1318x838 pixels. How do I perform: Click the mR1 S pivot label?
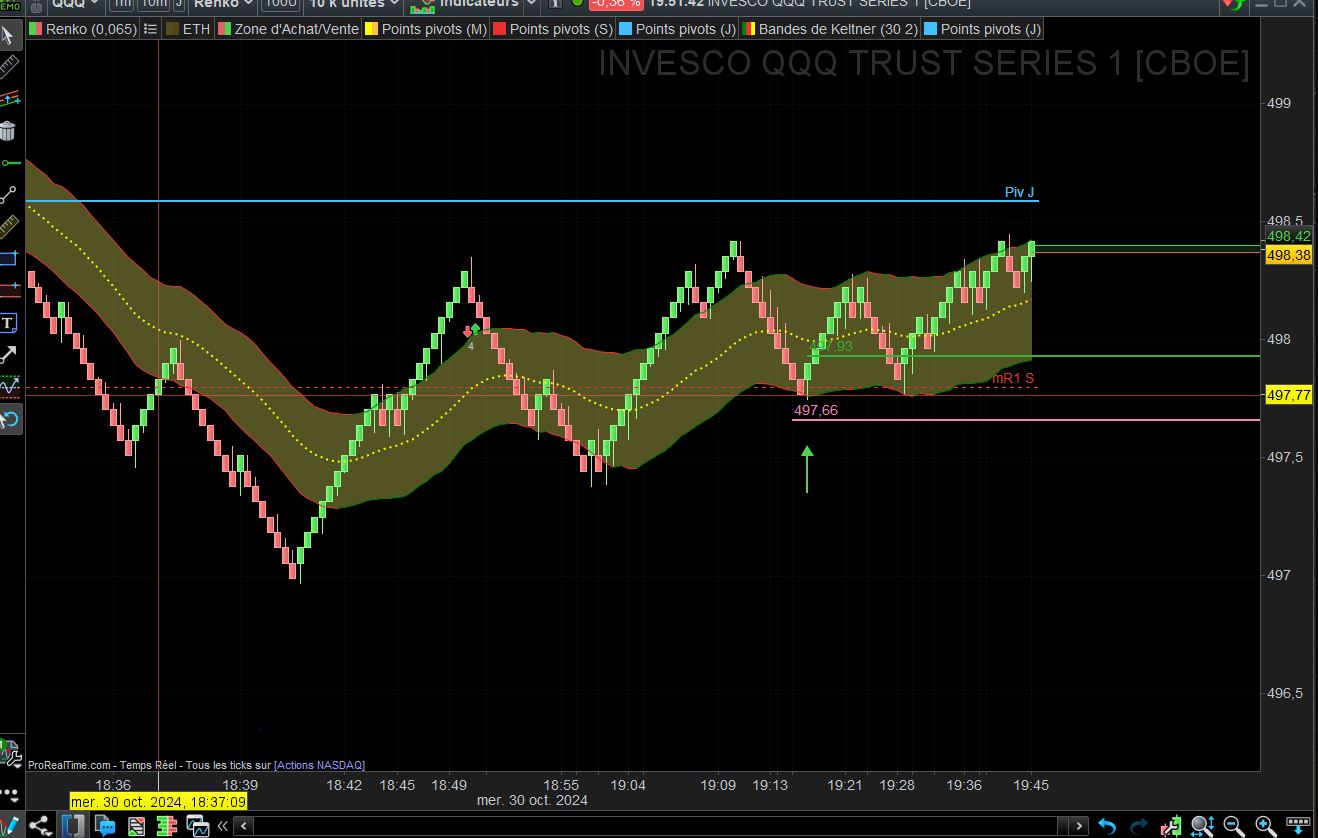click(1013, 379)
